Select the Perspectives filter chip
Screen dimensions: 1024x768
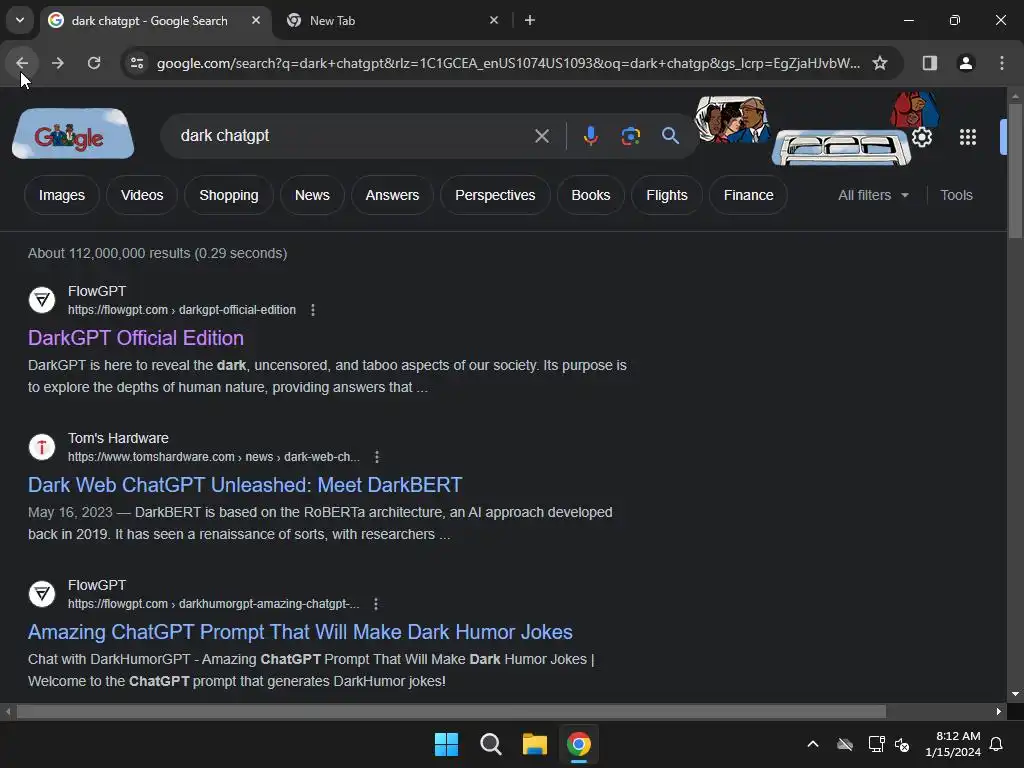(x=495, y=195)
